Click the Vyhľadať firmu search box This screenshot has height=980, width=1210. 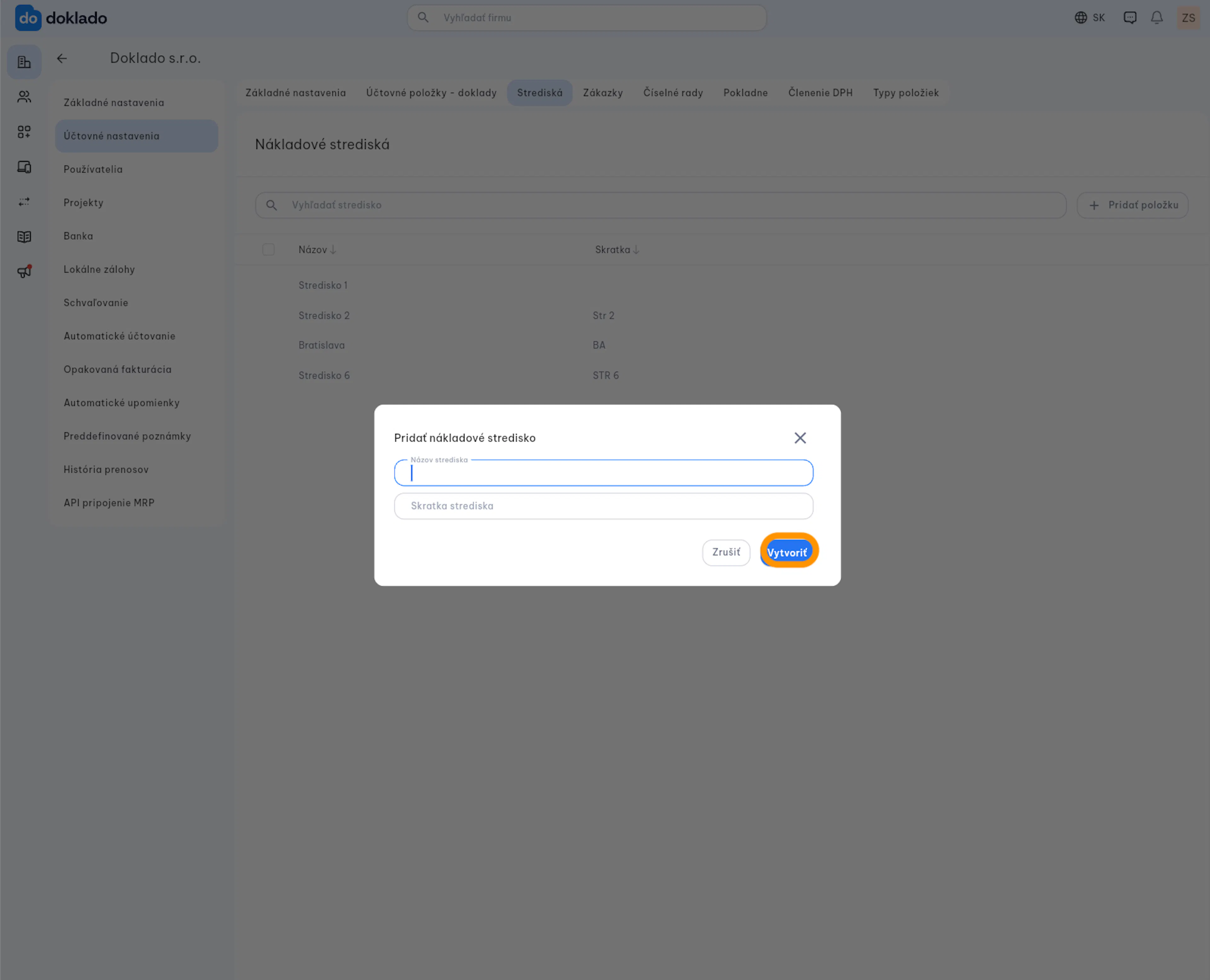pos(587,18)
